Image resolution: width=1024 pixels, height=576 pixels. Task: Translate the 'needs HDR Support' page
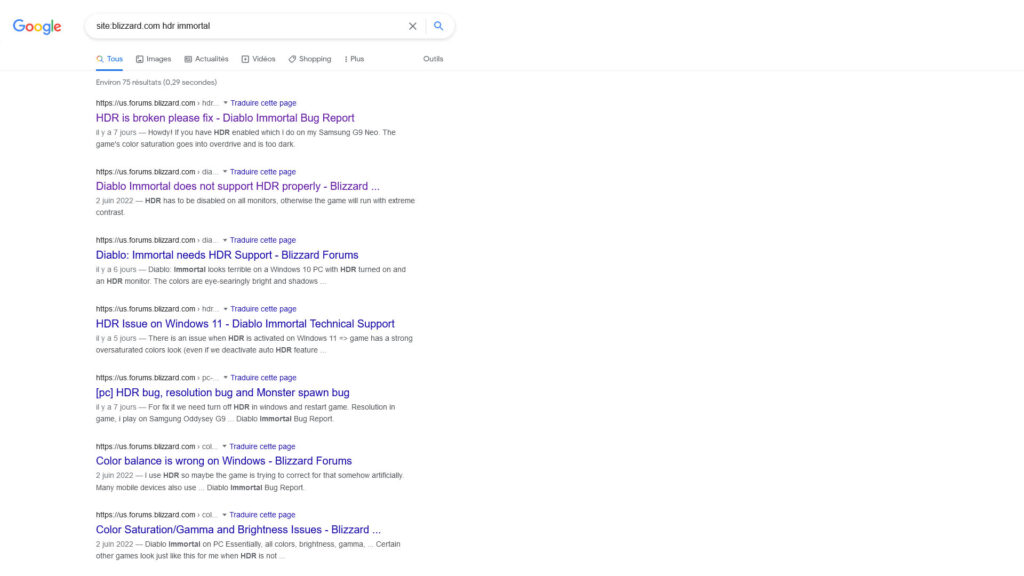tap(263, 240)
